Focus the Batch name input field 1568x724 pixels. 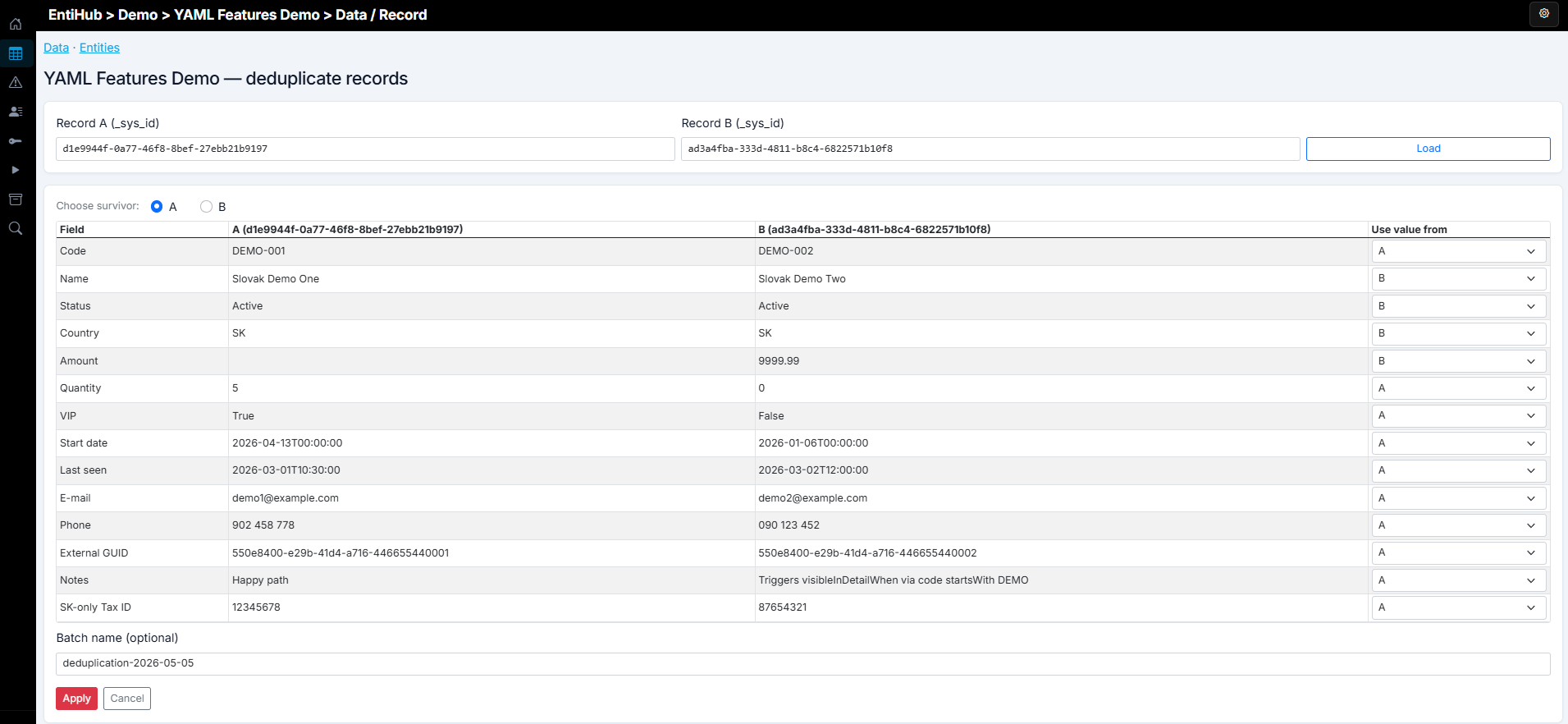click(x=802, y=663)
